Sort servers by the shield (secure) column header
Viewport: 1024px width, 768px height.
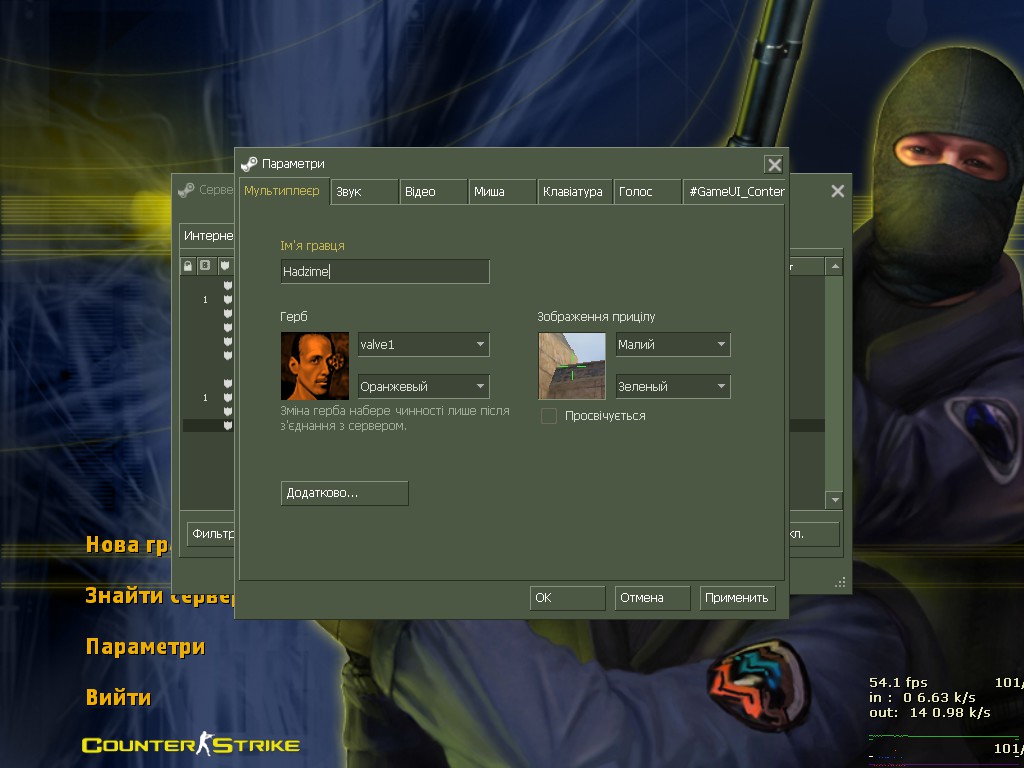click(225, 266)
